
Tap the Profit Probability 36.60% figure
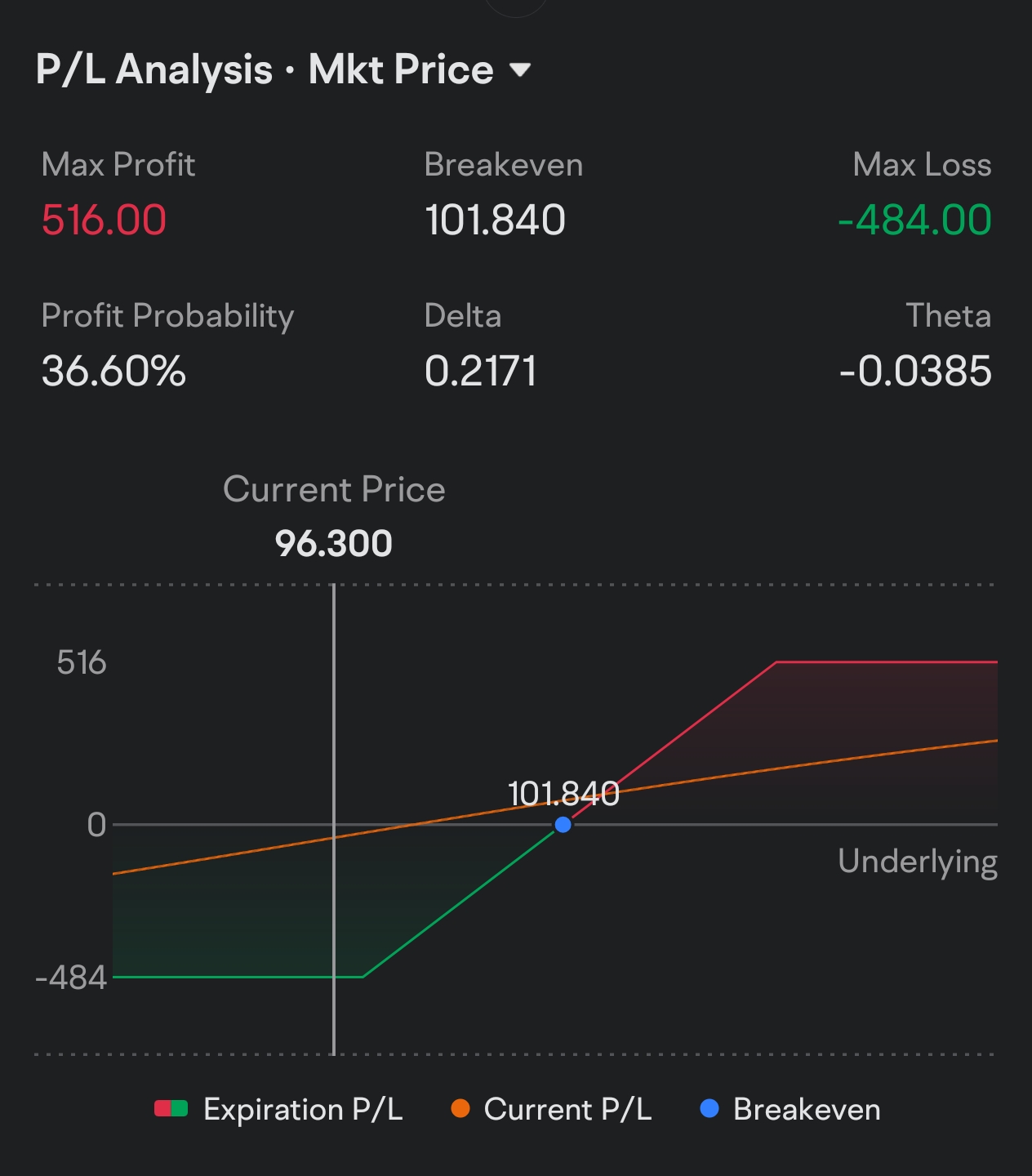tap(113, 372)
